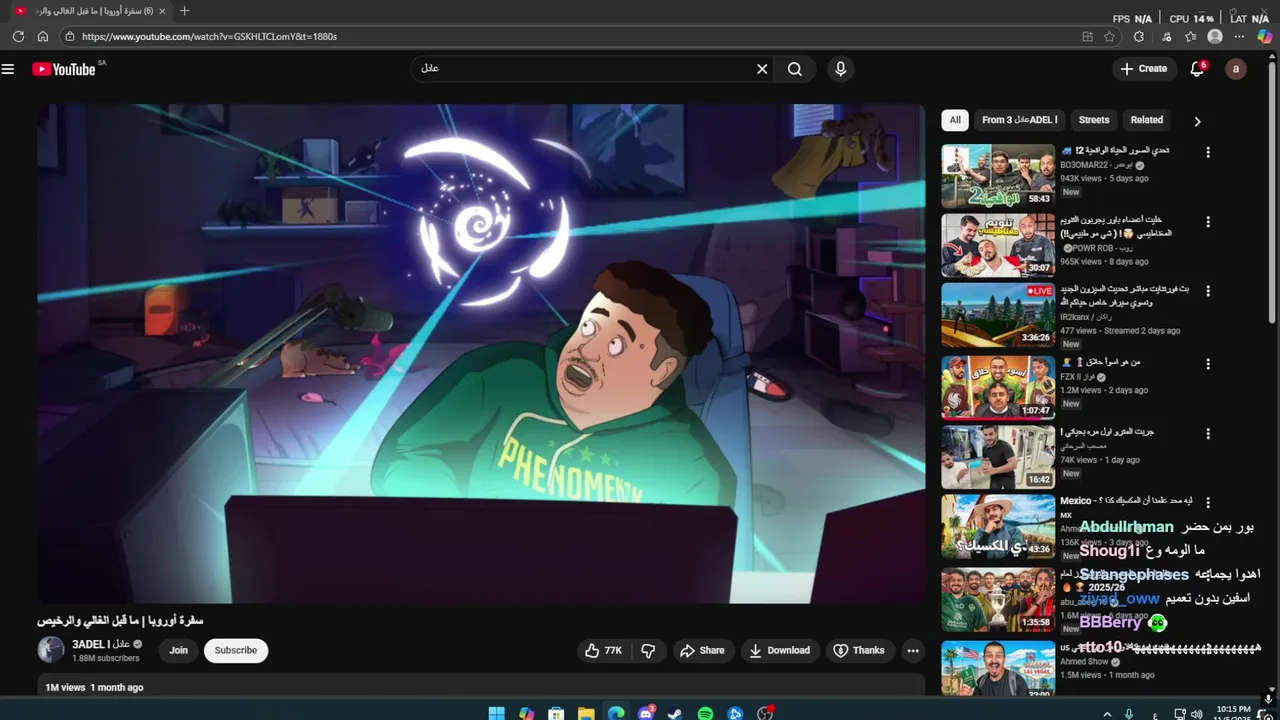Open Spotify from the taskbar
The height and width of the screenshot is (720, 1280).
coord(705,713)
